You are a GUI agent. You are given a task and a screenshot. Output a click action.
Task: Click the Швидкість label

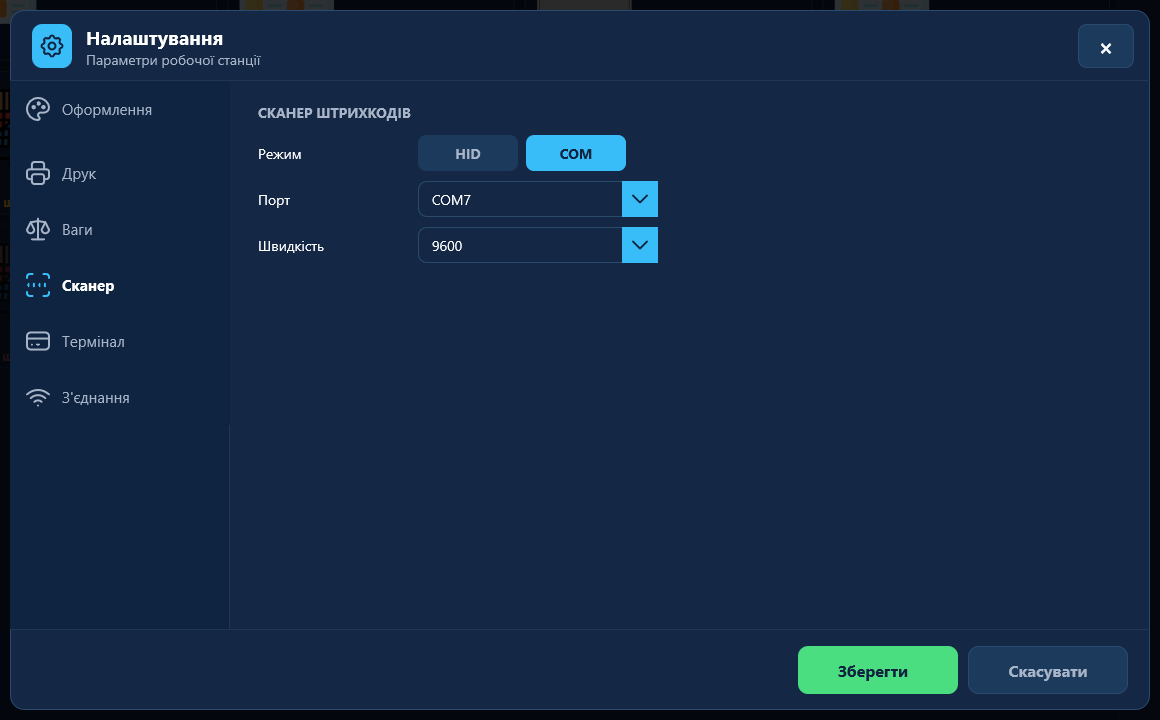[x=291, y=246]
